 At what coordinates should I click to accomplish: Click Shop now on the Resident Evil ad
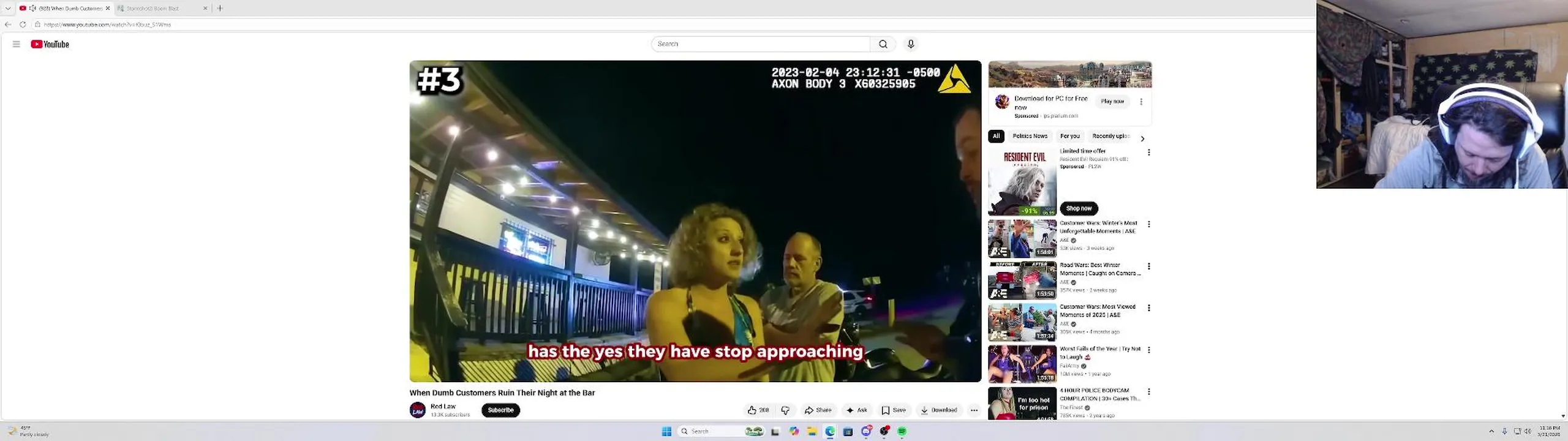[1079, 208]
